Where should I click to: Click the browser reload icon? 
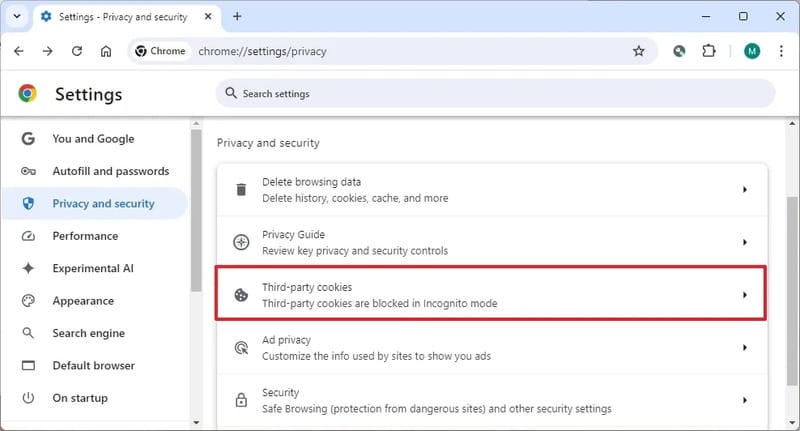coord(77,51)
